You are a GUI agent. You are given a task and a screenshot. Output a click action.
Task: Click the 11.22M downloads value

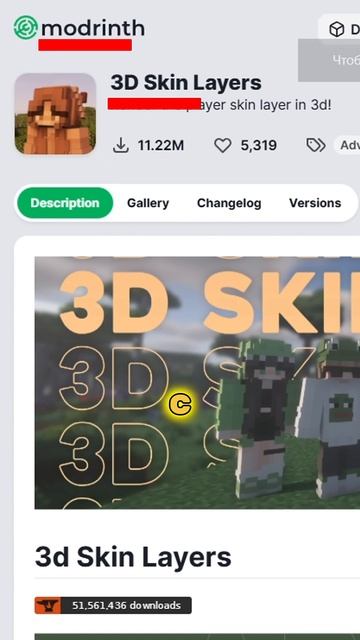(x=161, y=145)
